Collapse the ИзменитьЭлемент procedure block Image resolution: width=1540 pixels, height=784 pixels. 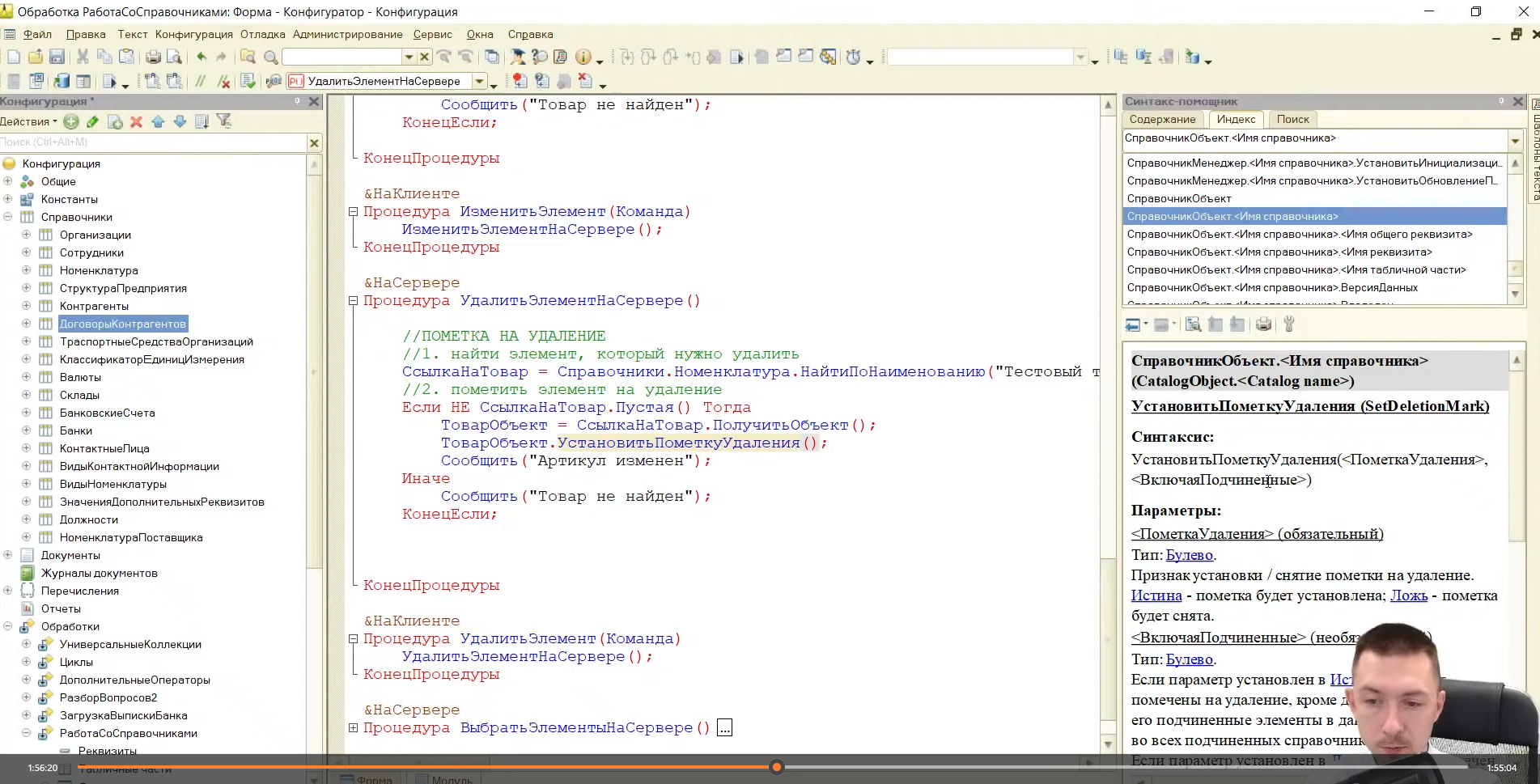point(353,212)
